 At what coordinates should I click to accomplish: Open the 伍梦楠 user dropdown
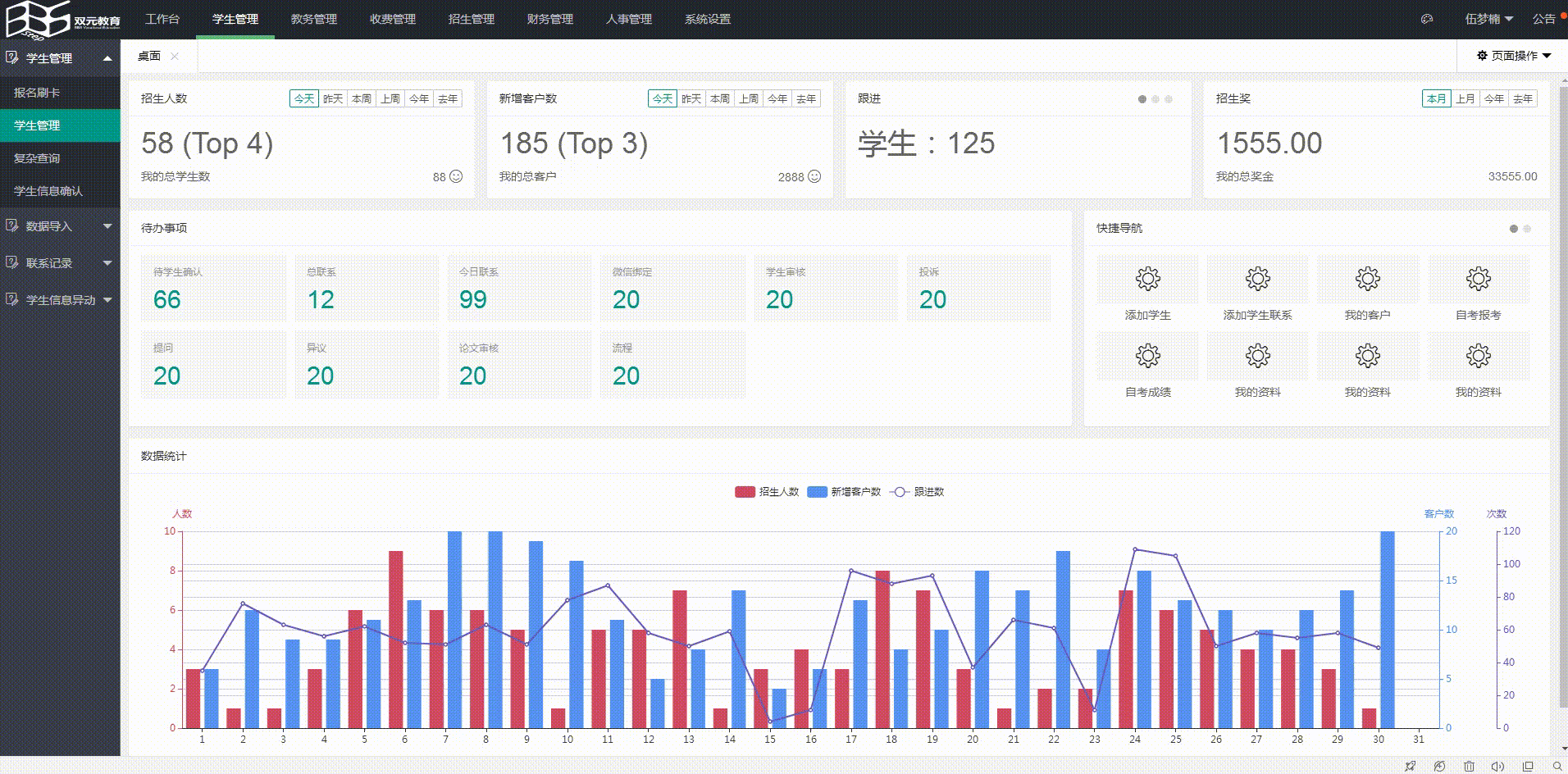[x=1488, y=19]
